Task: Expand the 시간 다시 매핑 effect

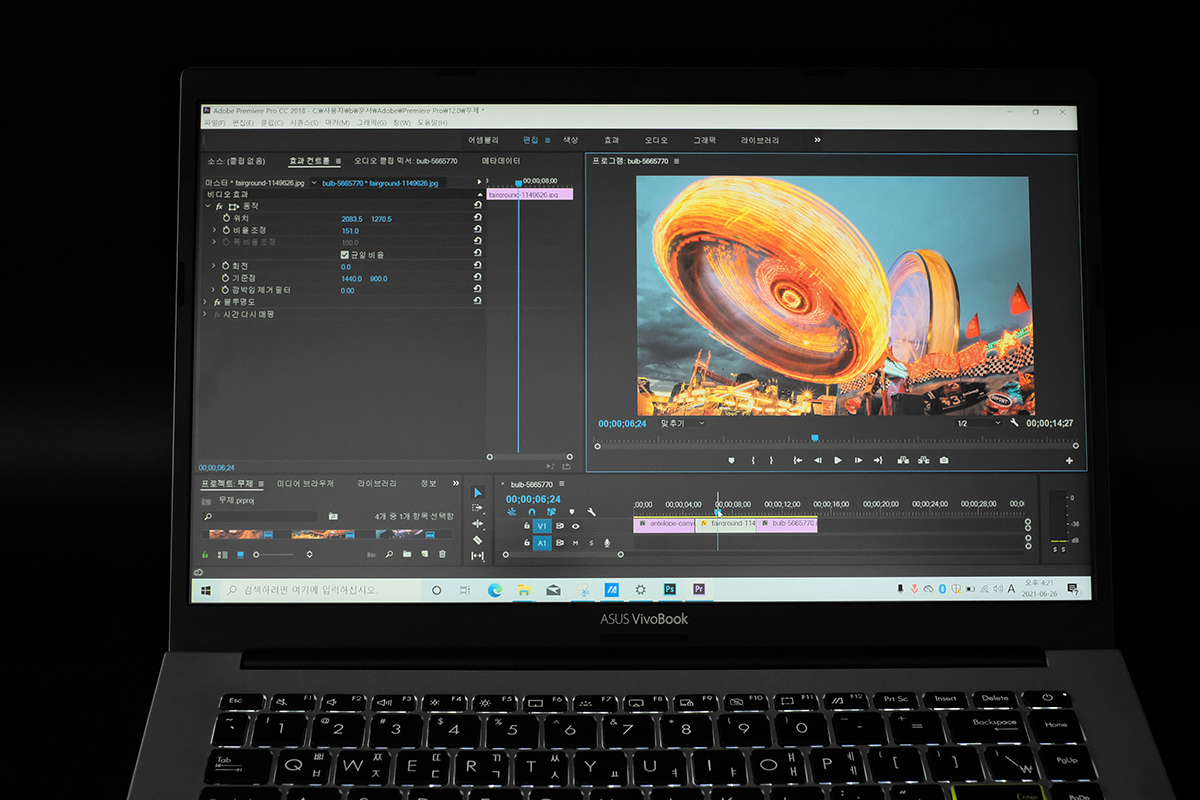Action: [x=206, y=314]
